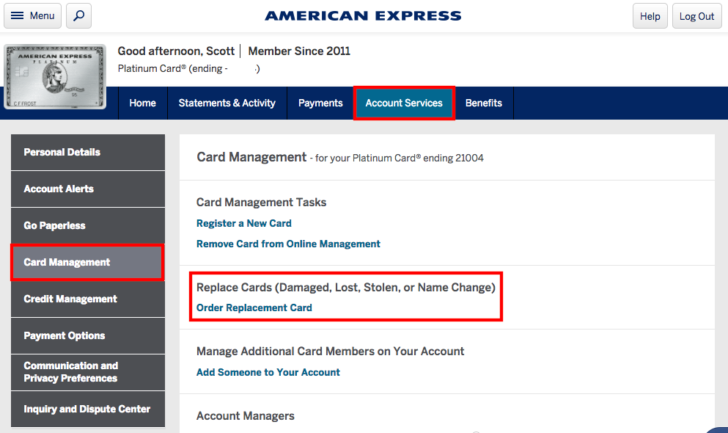Select Card Management sidebar item

(88, 262)
